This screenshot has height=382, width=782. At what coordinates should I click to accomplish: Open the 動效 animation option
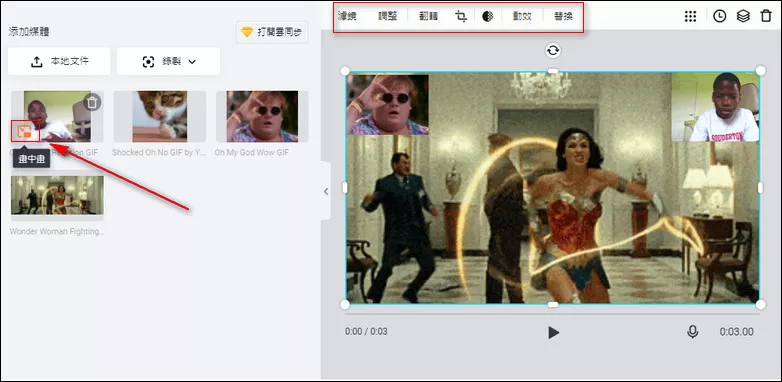[522, 16]
